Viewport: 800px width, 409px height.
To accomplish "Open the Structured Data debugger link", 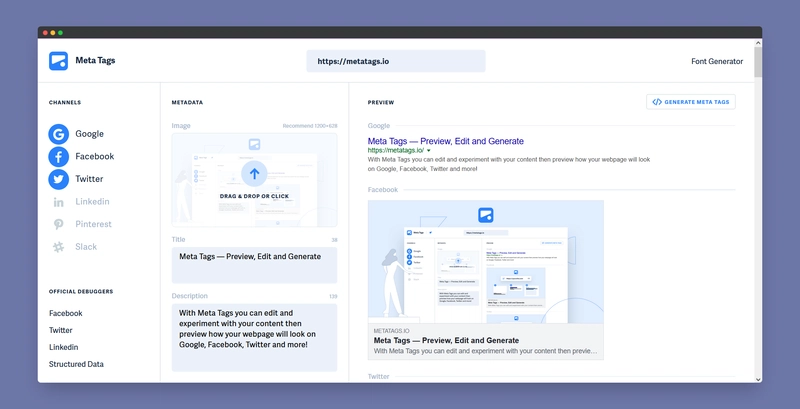I will tap(76, 364).
